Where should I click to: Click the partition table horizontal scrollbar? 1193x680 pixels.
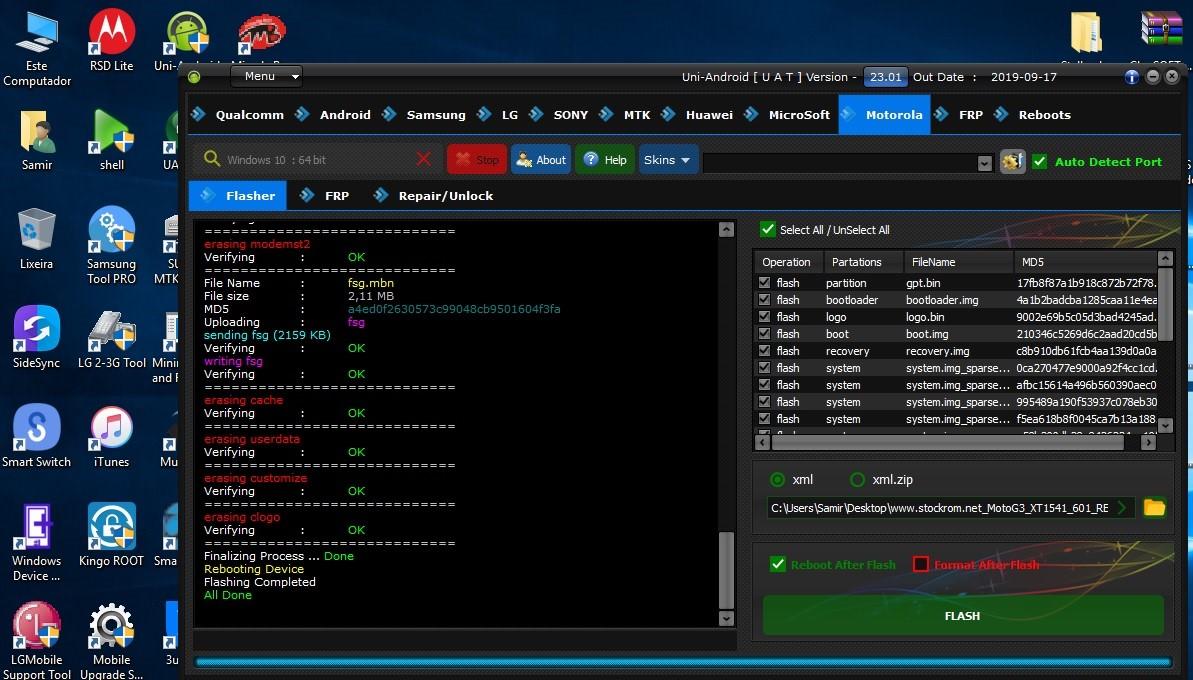947,442
